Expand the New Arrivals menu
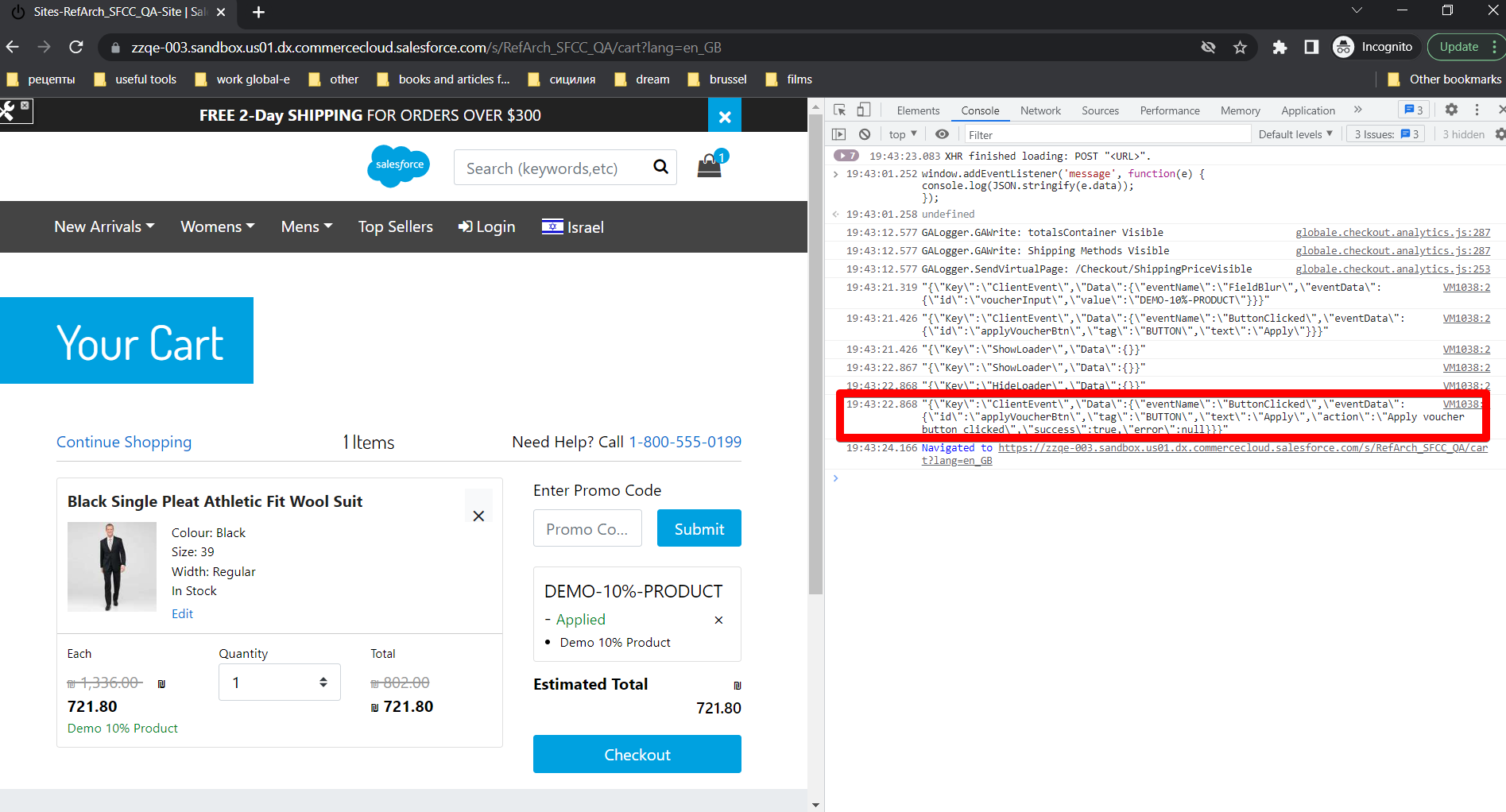Viewport: 1506px width, 812px height. coord(104,226)
